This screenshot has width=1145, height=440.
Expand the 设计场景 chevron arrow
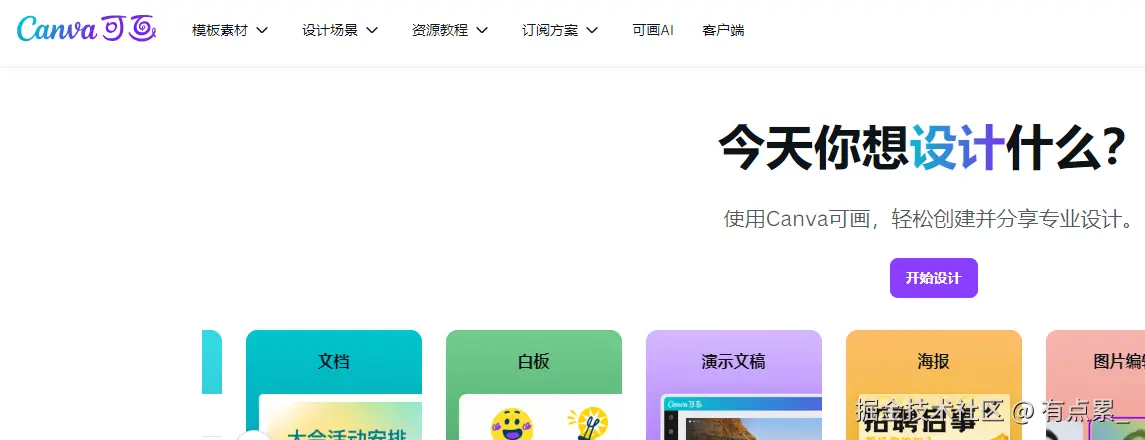coord(372,31)
